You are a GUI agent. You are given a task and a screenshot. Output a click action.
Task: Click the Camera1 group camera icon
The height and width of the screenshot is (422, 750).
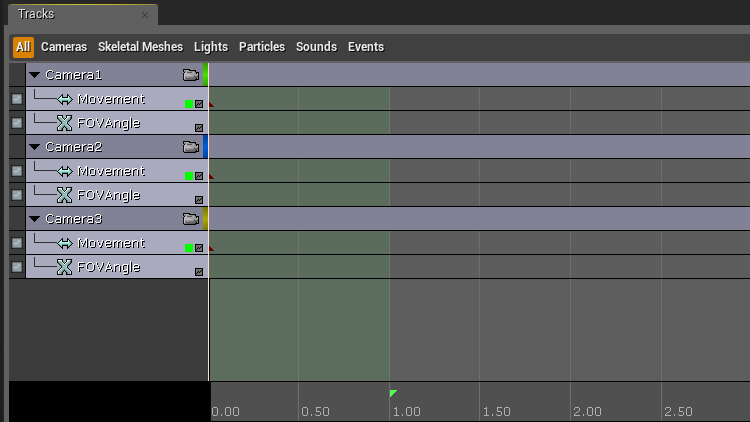pos(191,75)
